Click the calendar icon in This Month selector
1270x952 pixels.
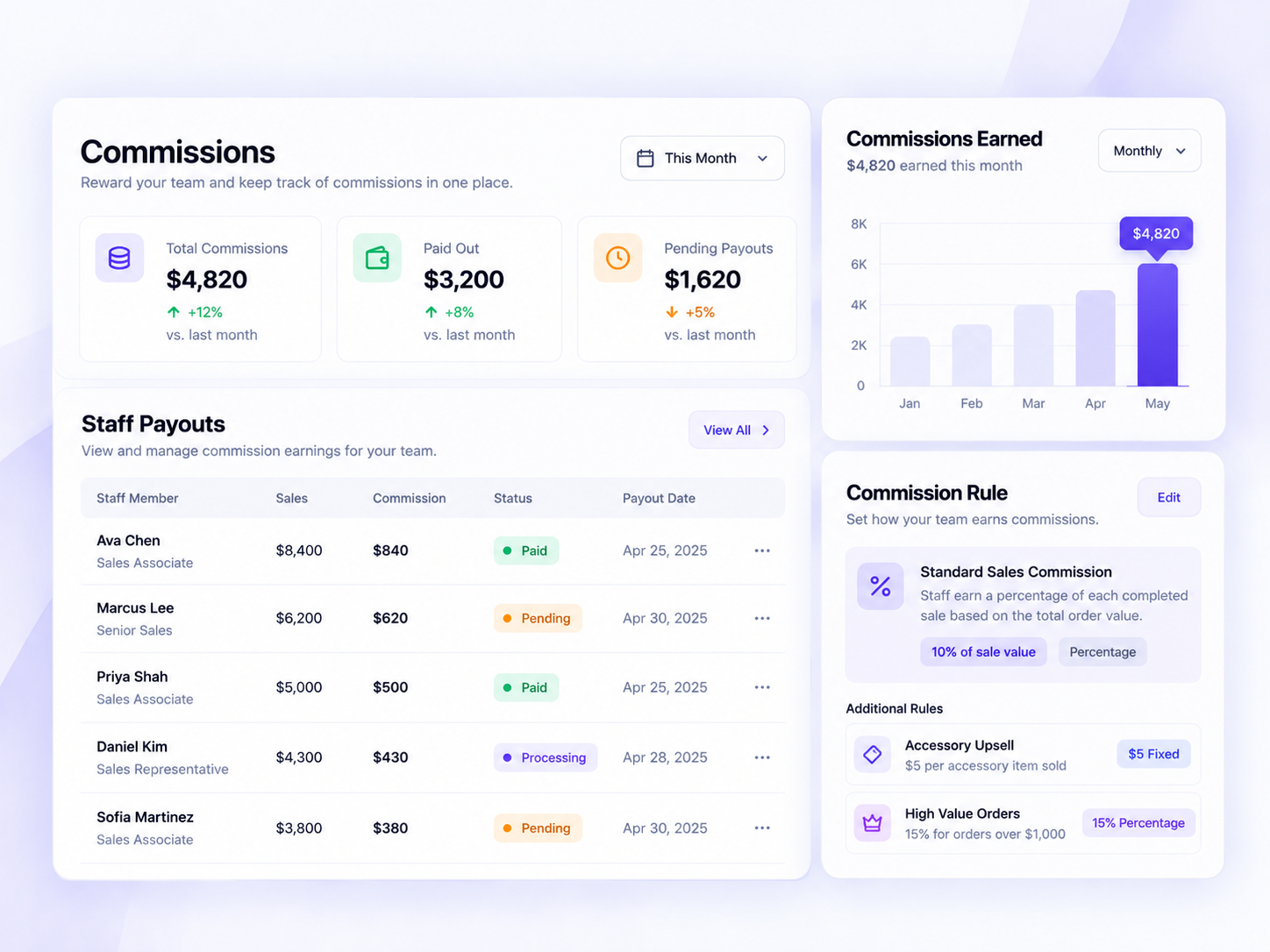[646, 159]
